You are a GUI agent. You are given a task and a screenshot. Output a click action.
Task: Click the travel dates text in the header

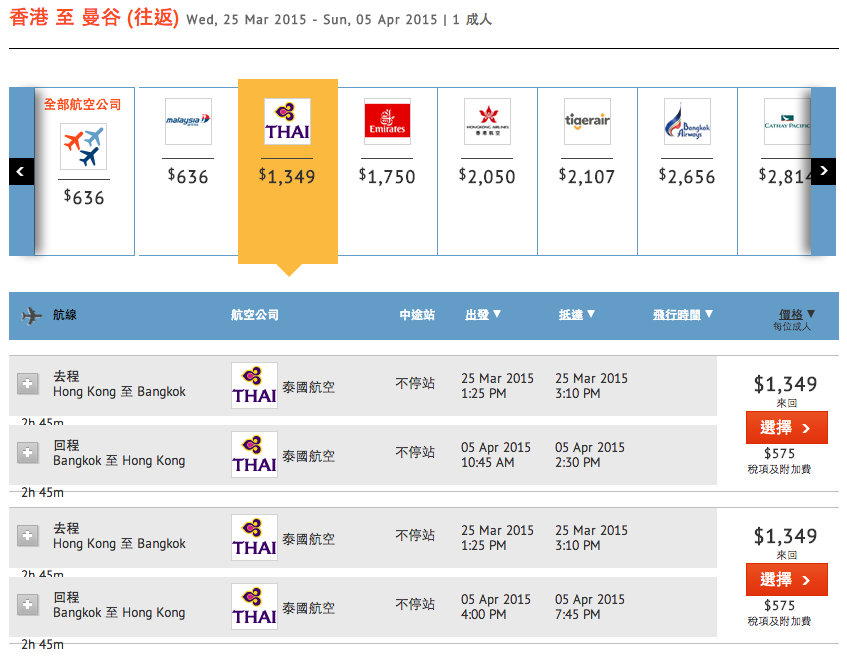[x=312, y=19]
